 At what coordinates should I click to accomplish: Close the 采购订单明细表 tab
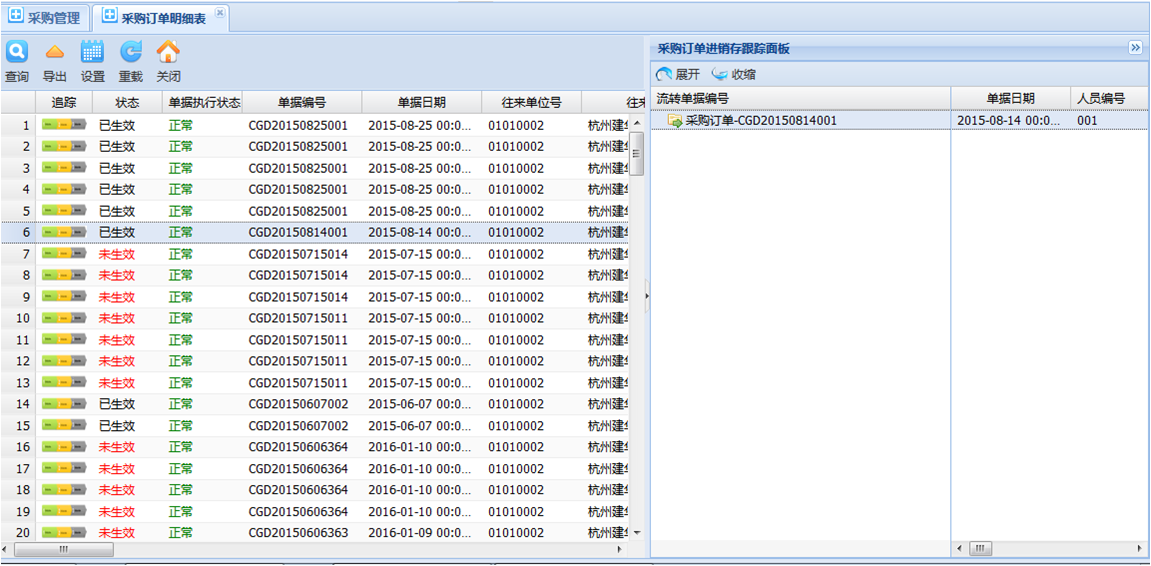(220, 13)
